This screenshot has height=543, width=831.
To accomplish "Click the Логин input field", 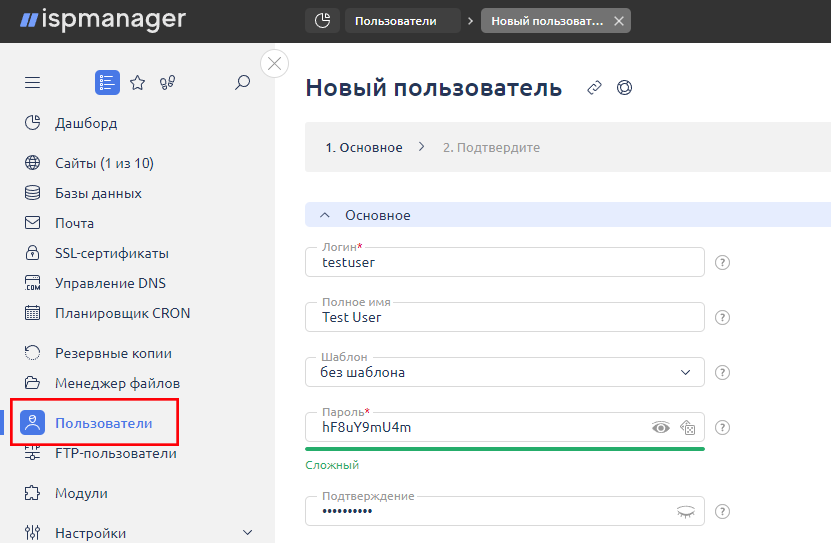I will click(x=505, y=262).
